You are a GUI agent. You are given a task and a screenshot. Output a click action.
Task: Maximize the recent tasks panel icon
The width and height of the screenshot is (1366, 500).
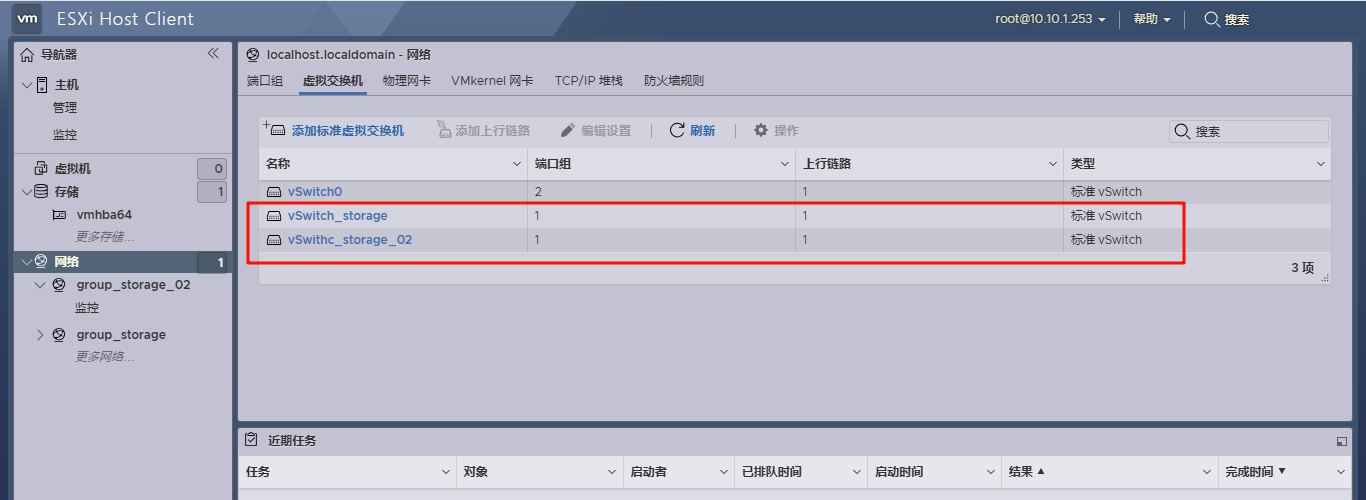pos(1341,441)
